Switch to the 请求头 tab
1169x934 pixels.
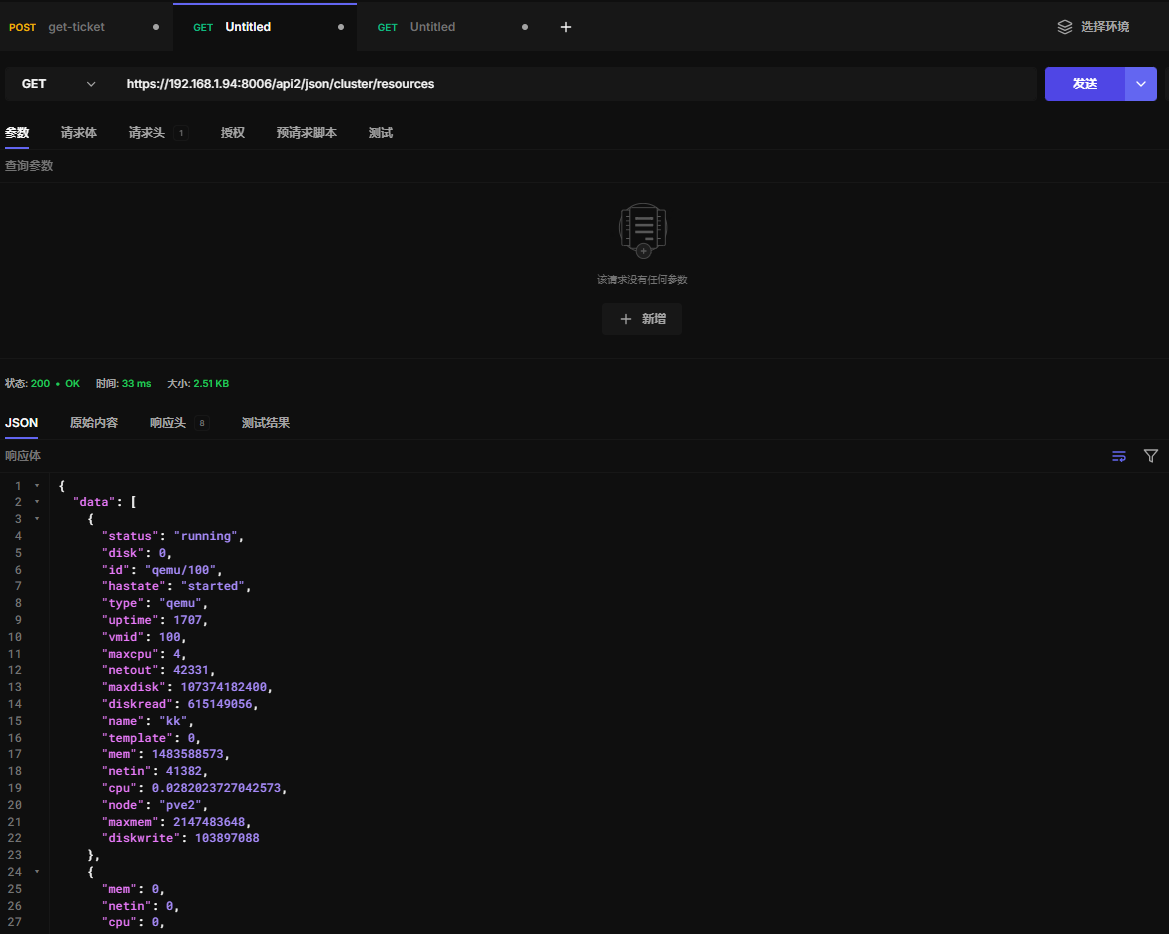(147, 133)
